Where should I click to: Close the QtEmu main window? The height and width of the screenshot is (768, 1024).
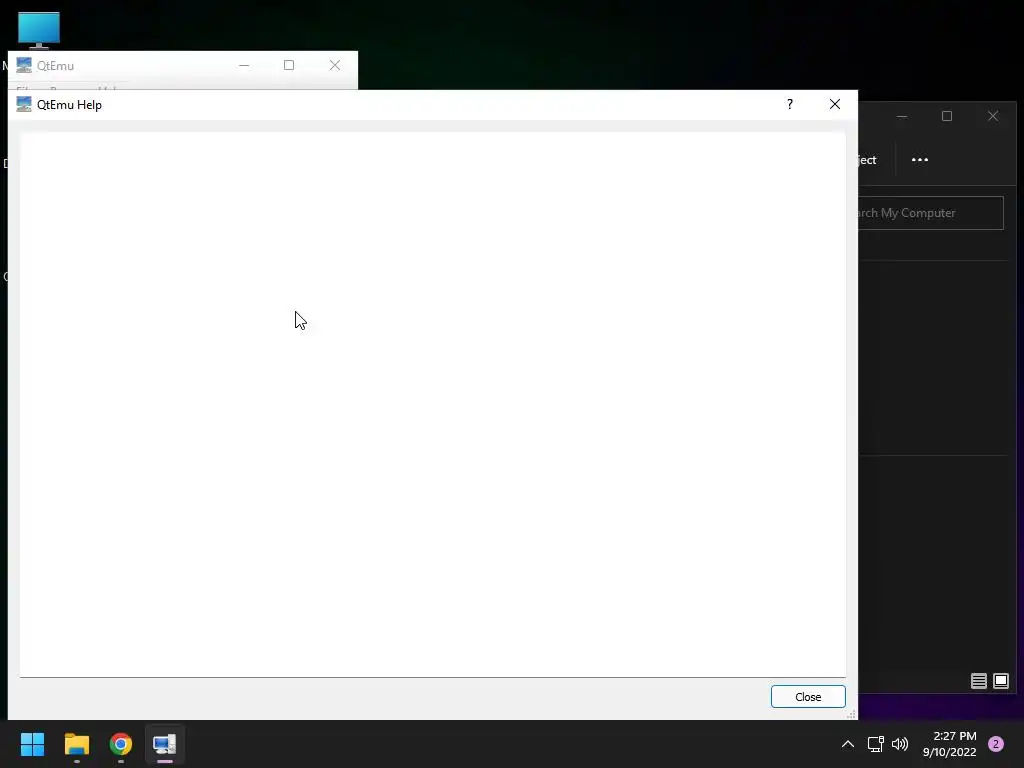pos(334,65)
